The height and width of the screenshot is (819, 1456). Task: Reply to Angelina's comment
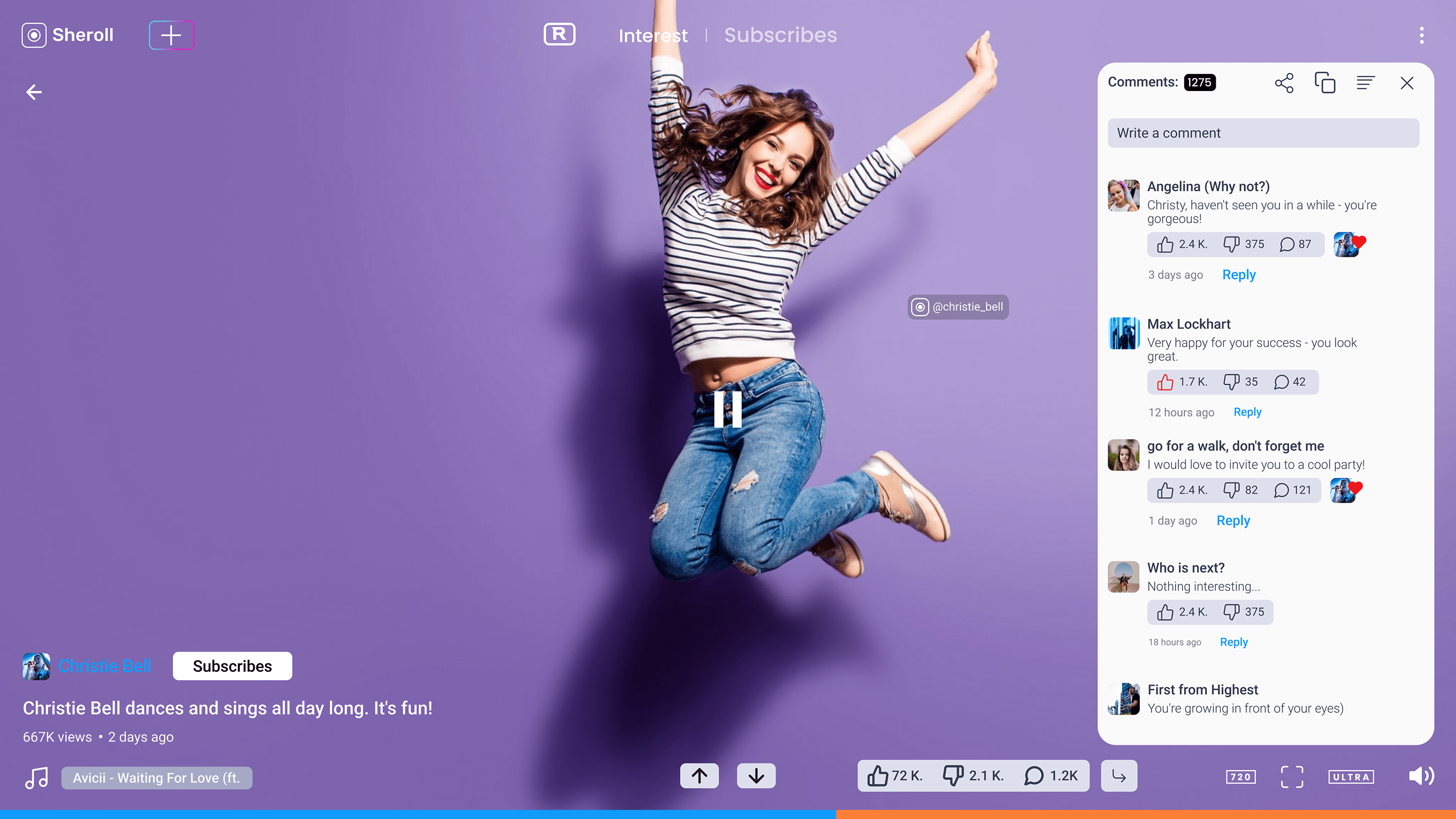click(1239, 275)
